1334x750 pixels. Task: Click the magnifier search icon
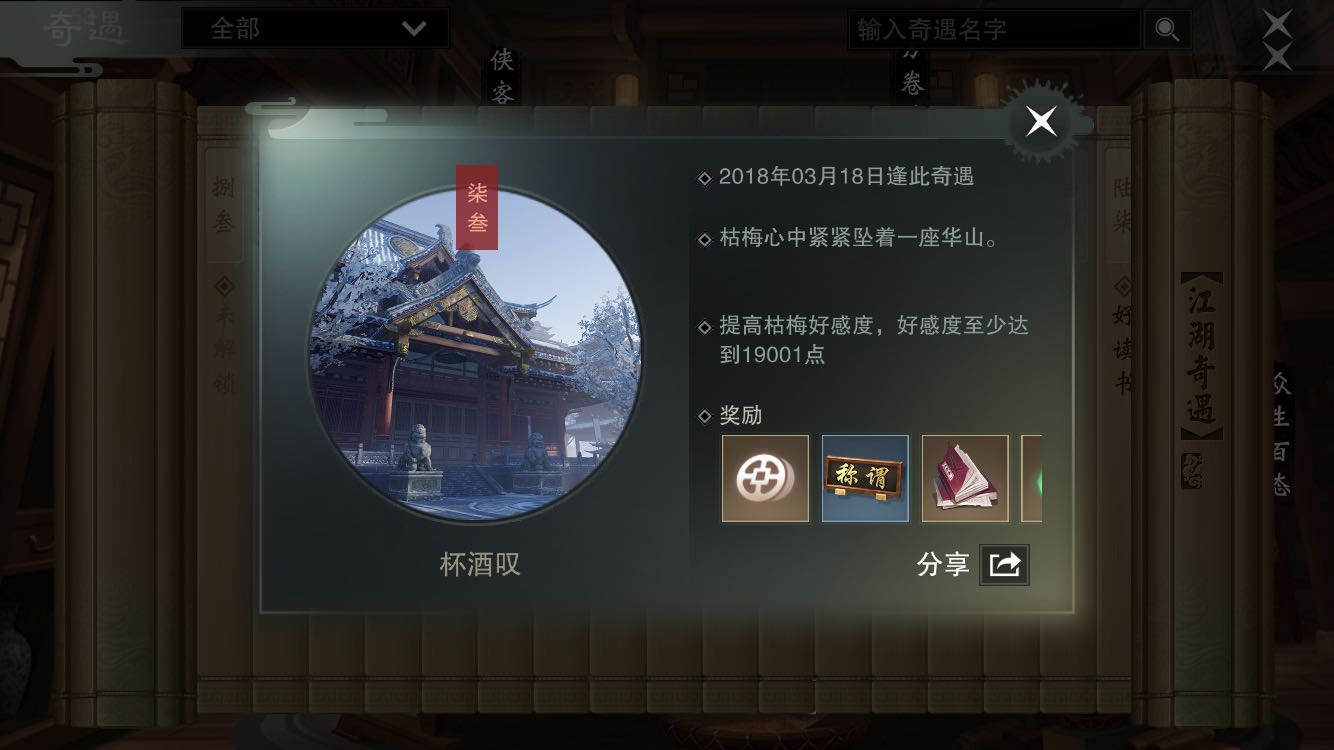coord(1167,30)
